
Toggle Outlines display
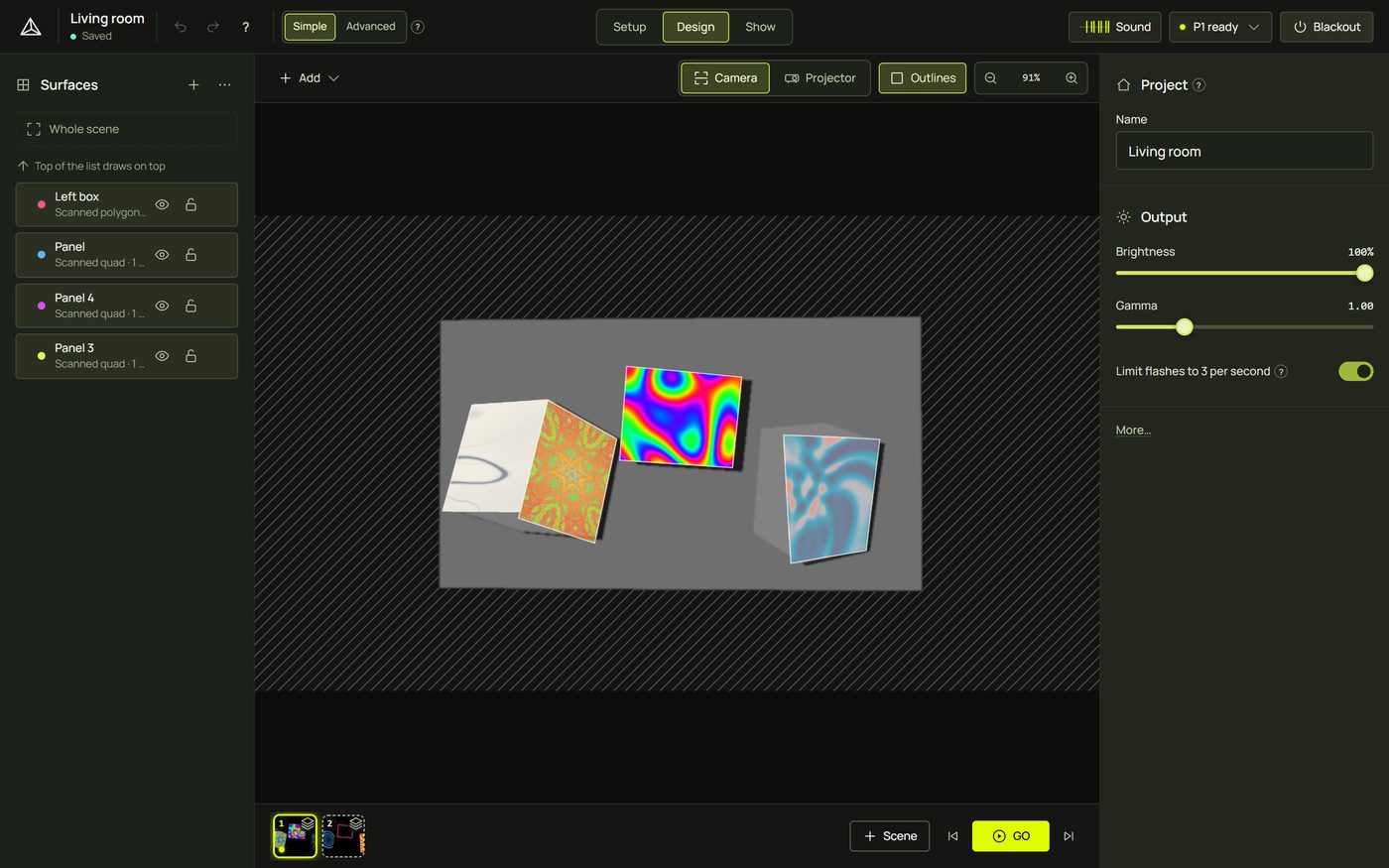[923, 78]
